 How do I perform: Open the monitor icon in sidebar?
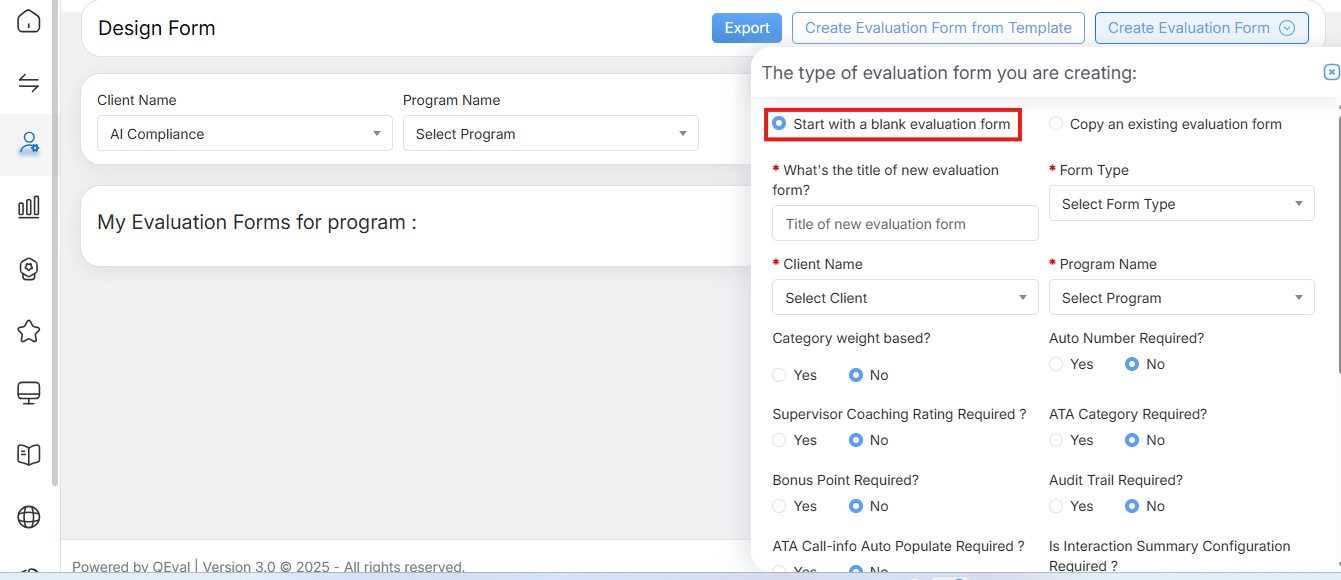point(29,393)
